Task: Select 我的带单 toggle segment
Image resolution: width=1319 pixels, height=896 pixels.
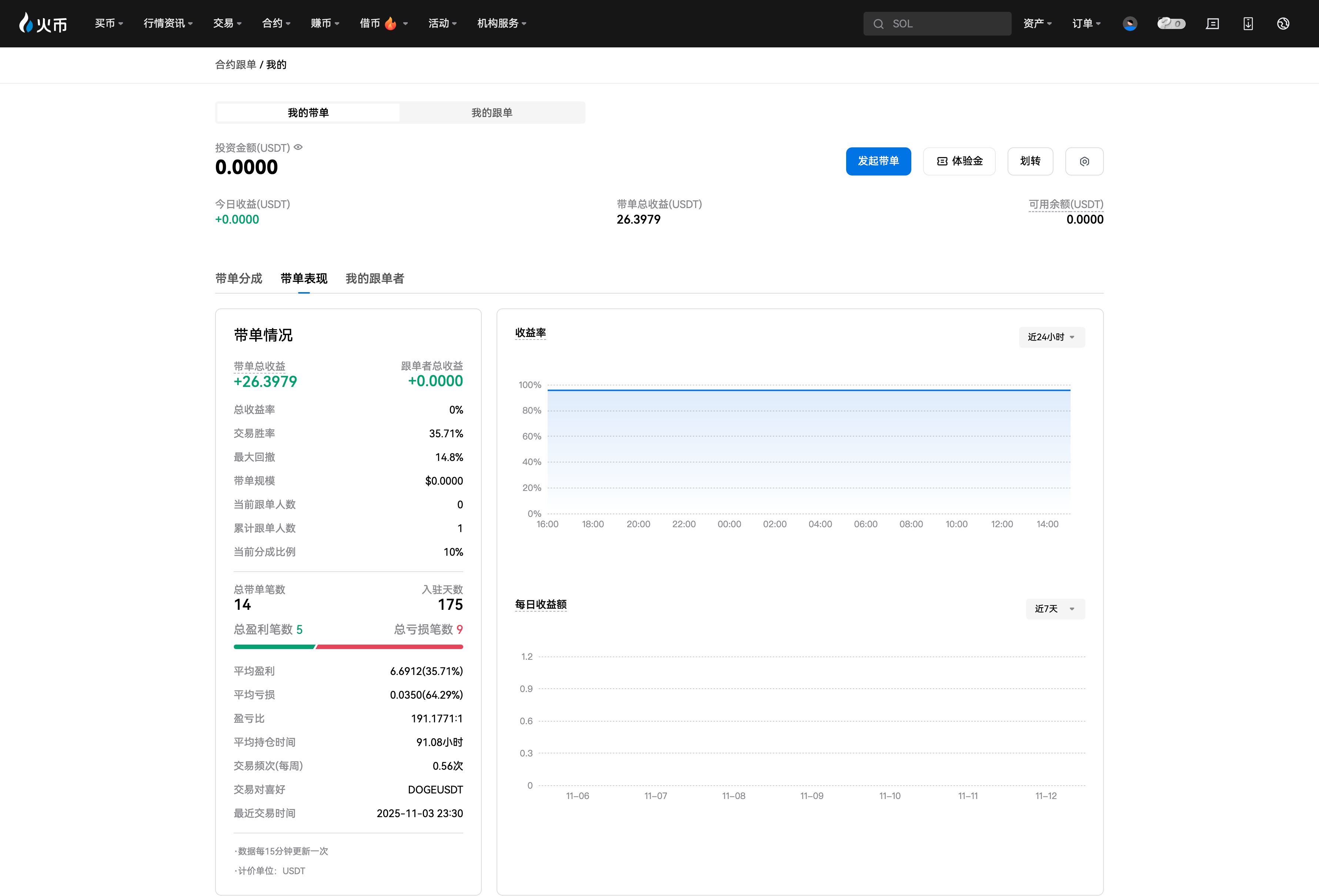Action: [308, 112]
